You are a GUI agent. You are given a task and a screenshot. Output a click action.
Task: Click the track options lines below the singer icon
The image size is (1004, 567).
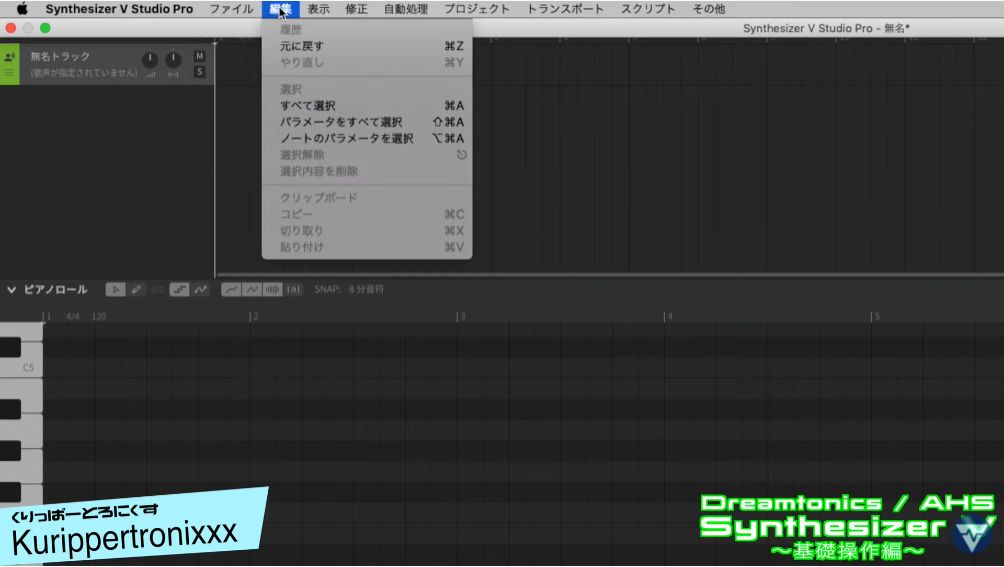10,72
